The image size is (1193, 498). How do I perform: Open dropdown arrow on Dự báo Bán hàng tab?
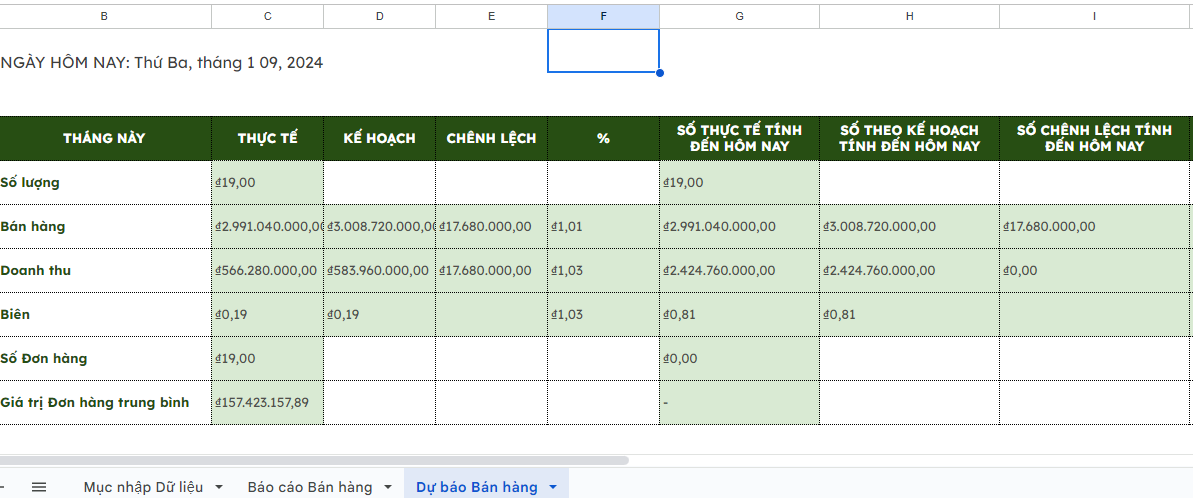click(x=553, y=487)
